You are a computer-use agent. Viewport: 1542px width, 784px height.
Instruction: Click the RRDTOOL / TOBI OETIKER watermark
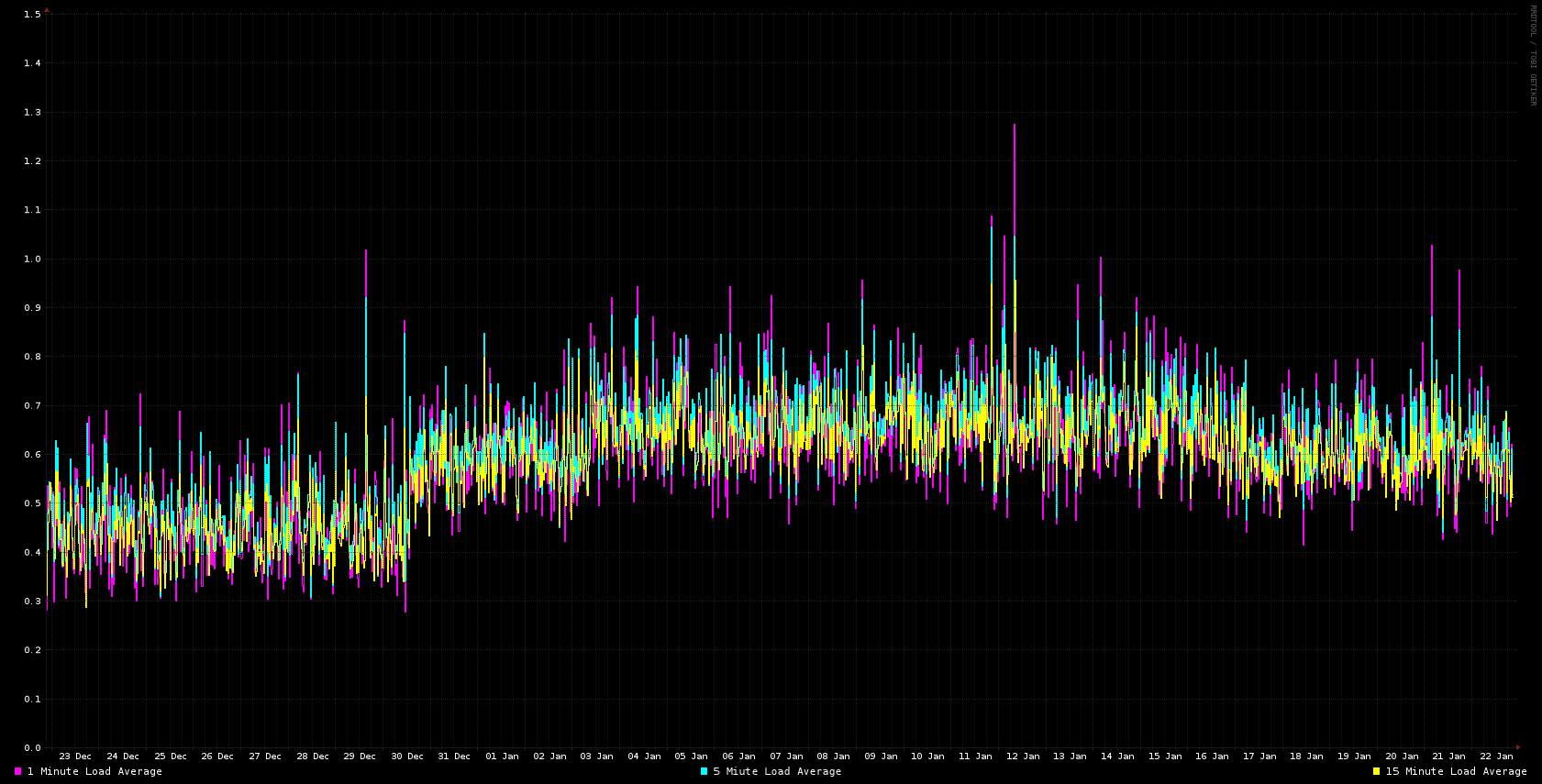click(1532, 55)
